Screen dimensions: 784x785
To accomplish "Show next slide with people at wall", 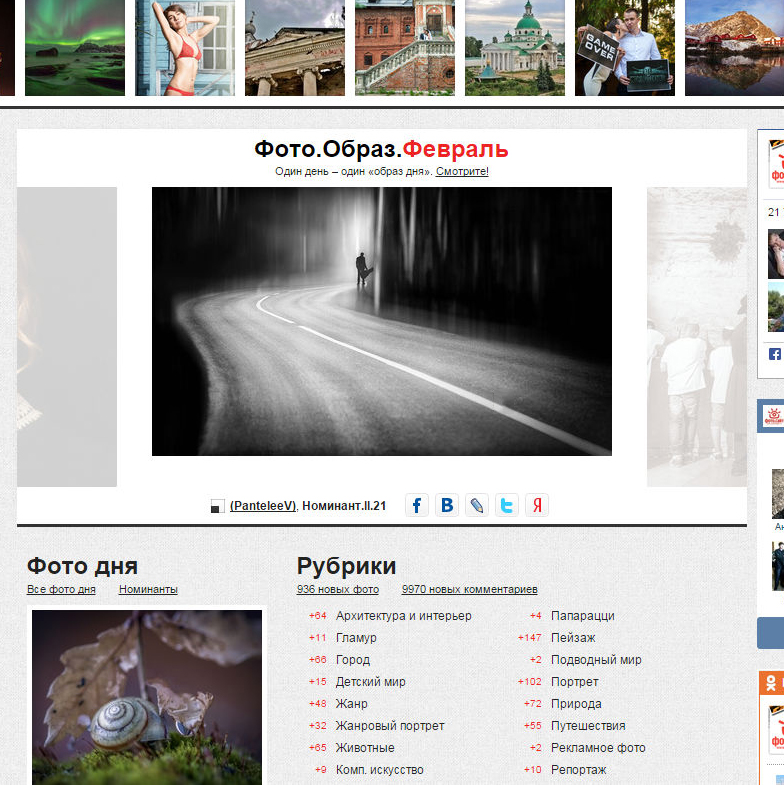I will tap(696, 337).
